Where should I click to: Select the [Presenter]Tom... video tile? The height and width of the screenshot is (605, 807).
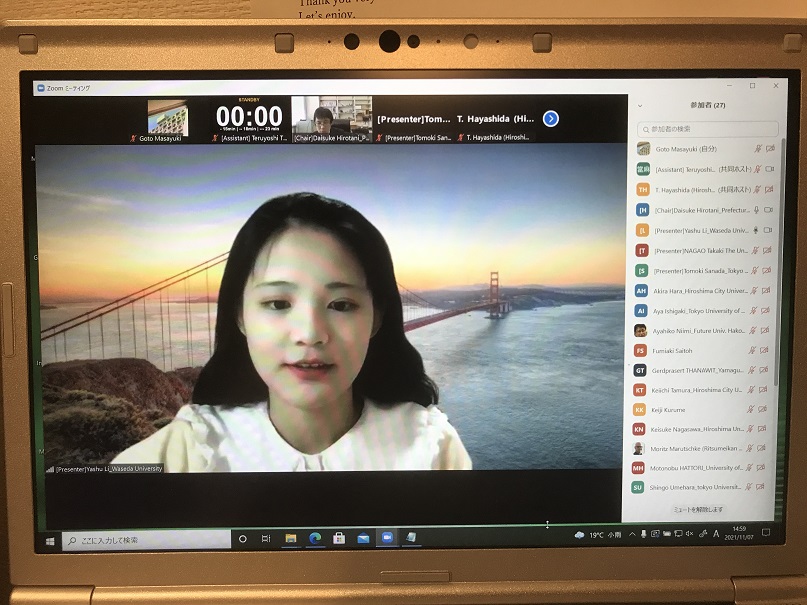point(414,119)
